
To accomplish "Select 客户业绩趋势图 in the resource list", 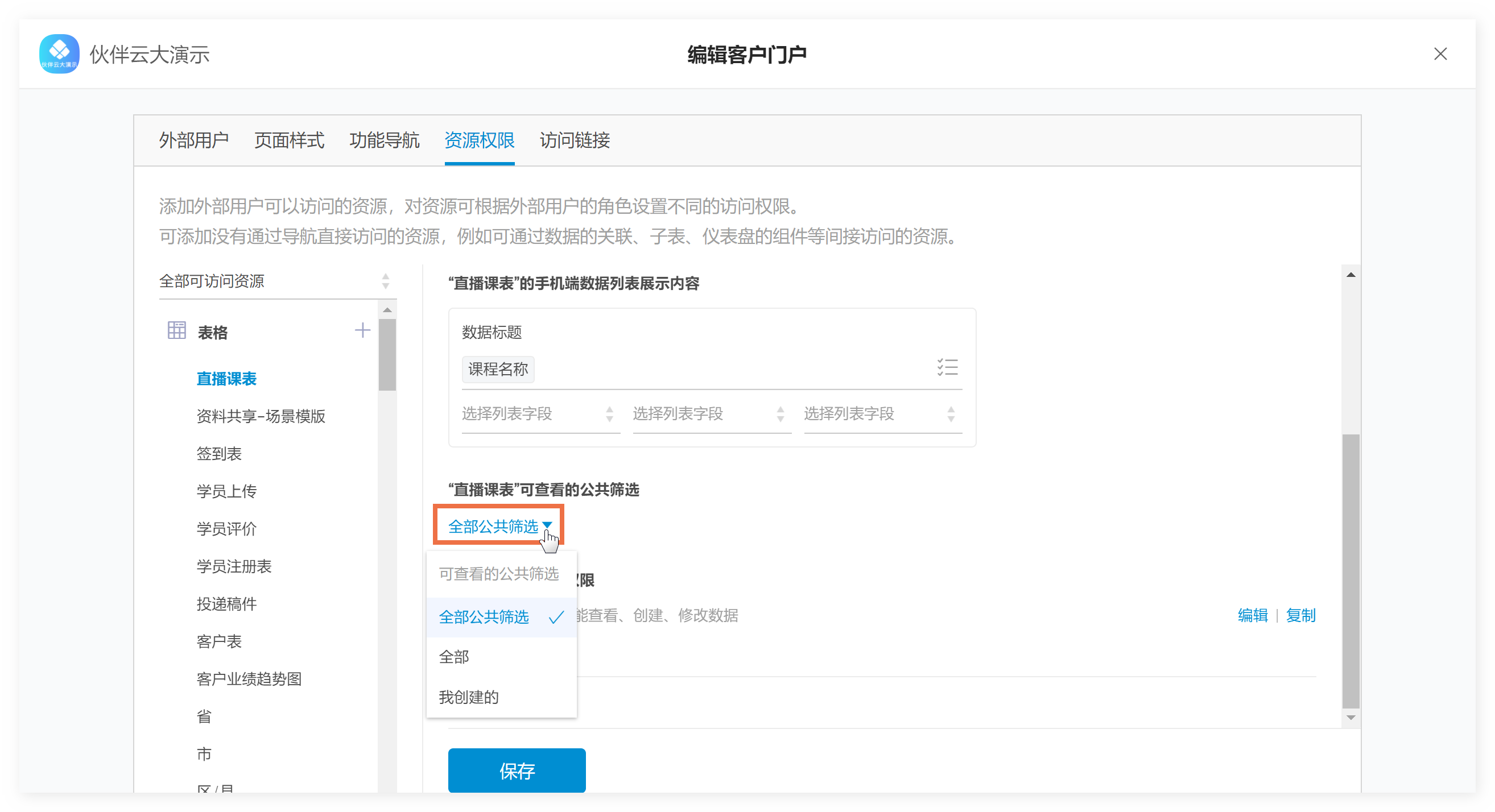I will (249, 679).
